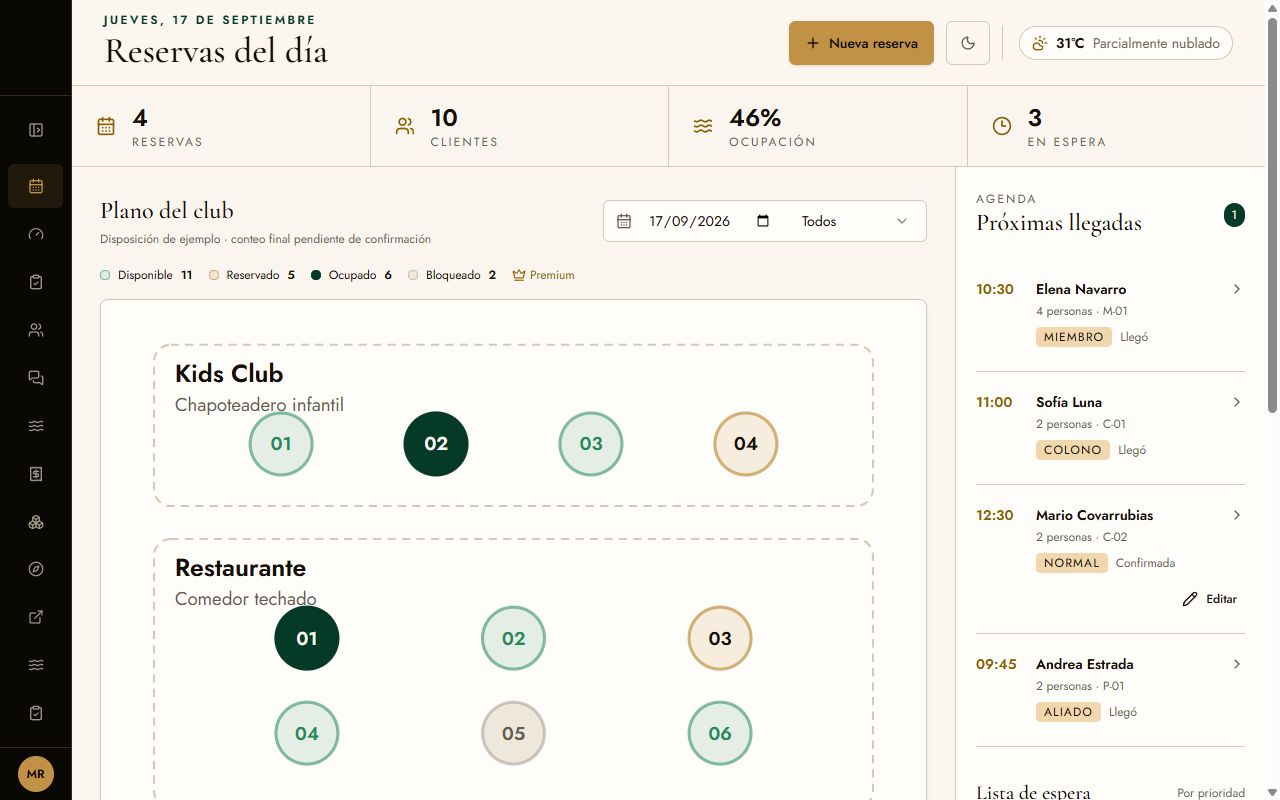Expand Andrea Estrada's arrival with its chevron
The height and width of the screenshot is (800, 1280).
coord(1237,664)
